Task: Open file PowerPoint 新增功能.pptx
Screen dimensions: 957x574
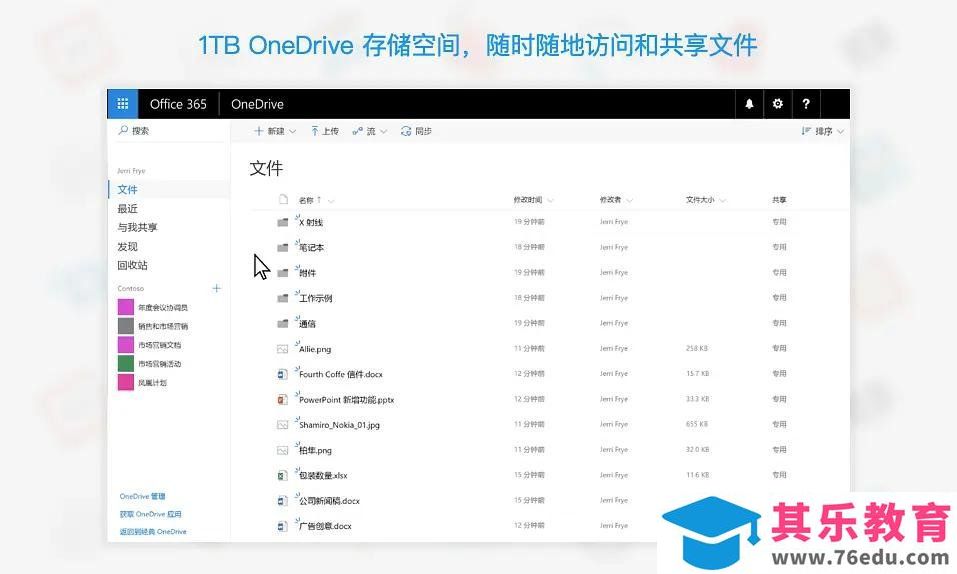Action: click(x=346, y=400)
